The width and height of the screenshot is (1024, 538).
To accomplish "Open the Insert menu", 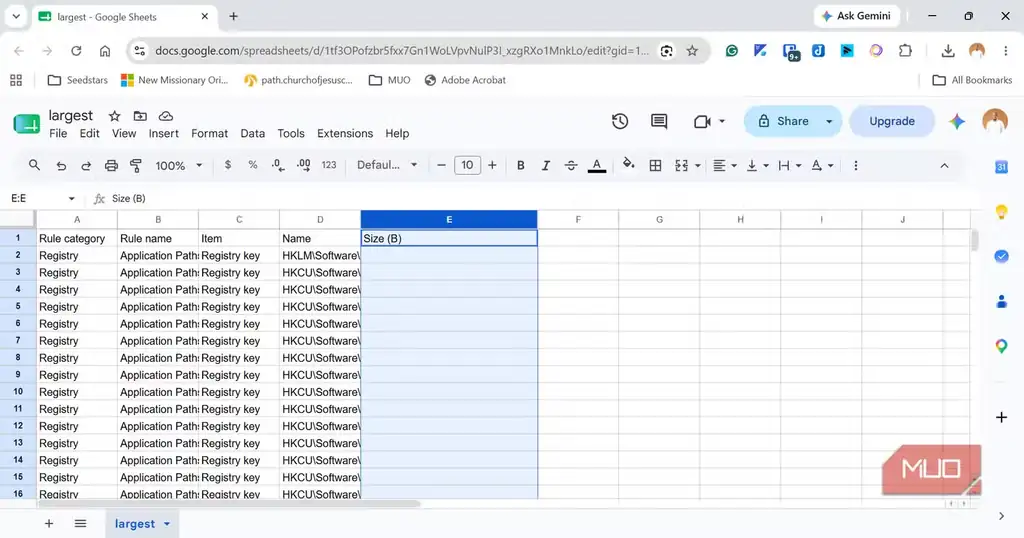I will click(163, 133).
